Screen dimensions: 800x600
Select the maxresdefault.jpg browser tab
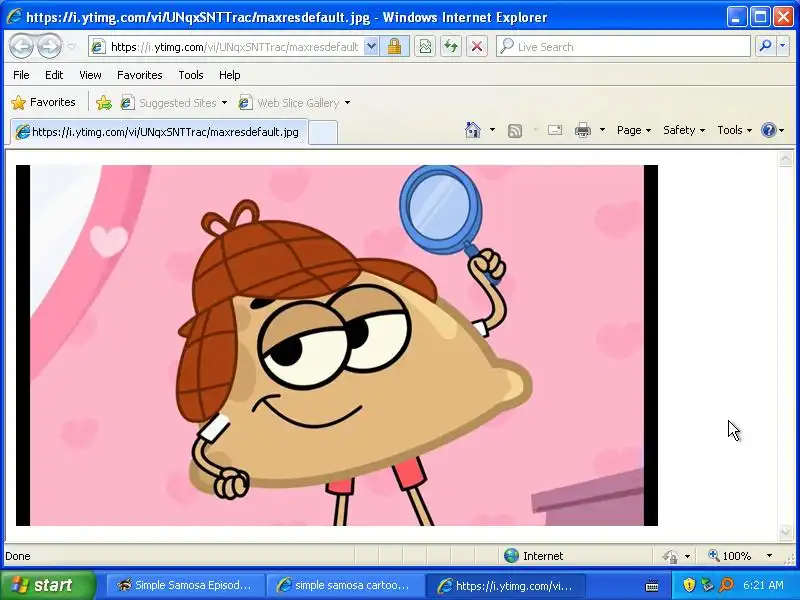159,132
